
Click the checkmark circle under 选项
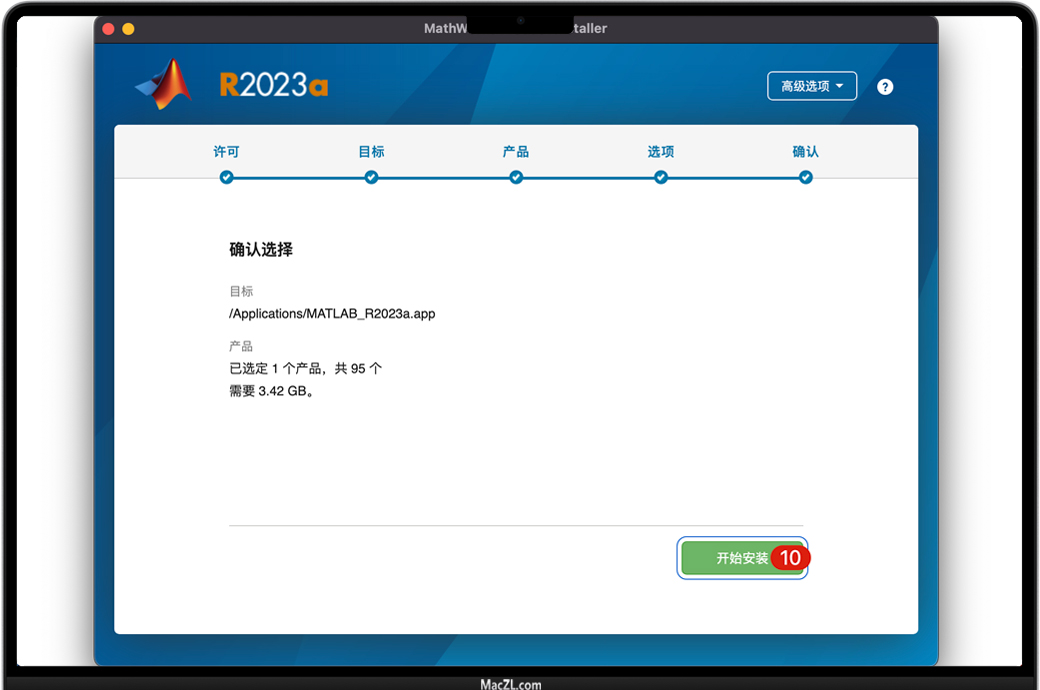tap(661, 177)
